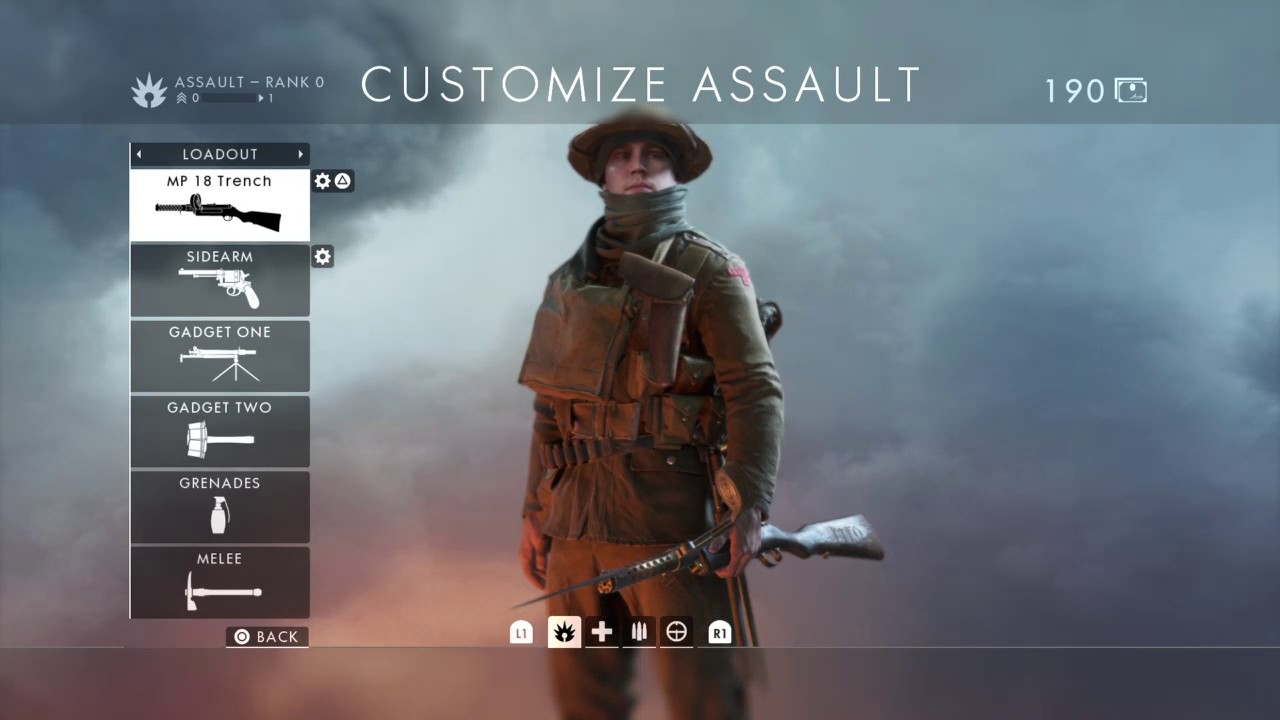Image resolution: width=1280 pixels, height=720 pixels.
Task: Click the war bonds currency icon
Action: pyautogui.click(x=1131, y=91)
